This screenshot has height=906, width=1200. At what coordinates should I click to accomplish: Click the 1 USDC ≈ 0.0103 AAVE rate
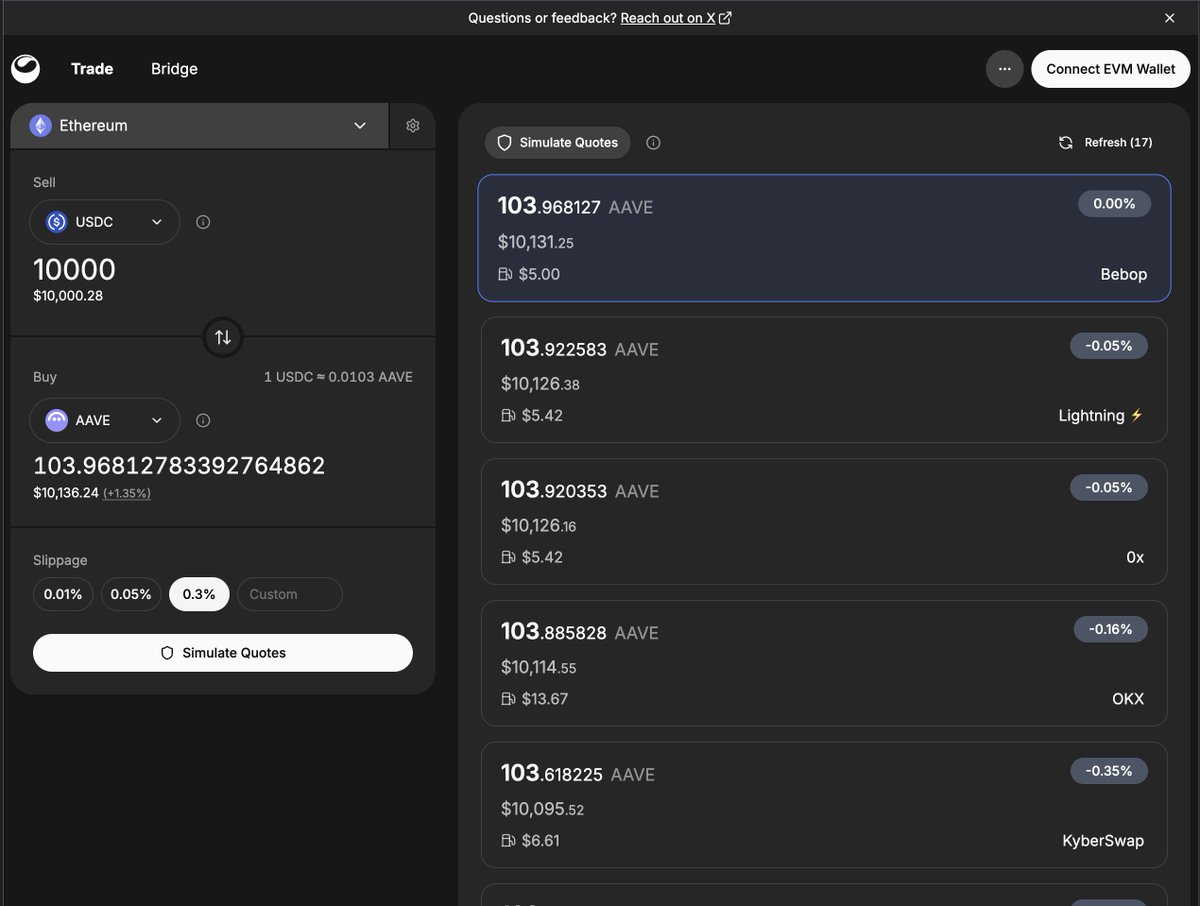tap(338, 377)
